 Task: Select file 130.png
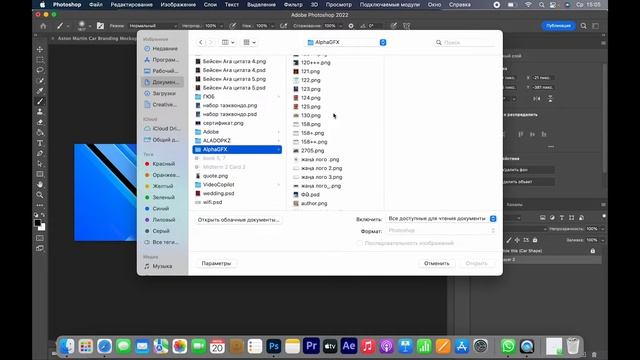coord(311,116)
